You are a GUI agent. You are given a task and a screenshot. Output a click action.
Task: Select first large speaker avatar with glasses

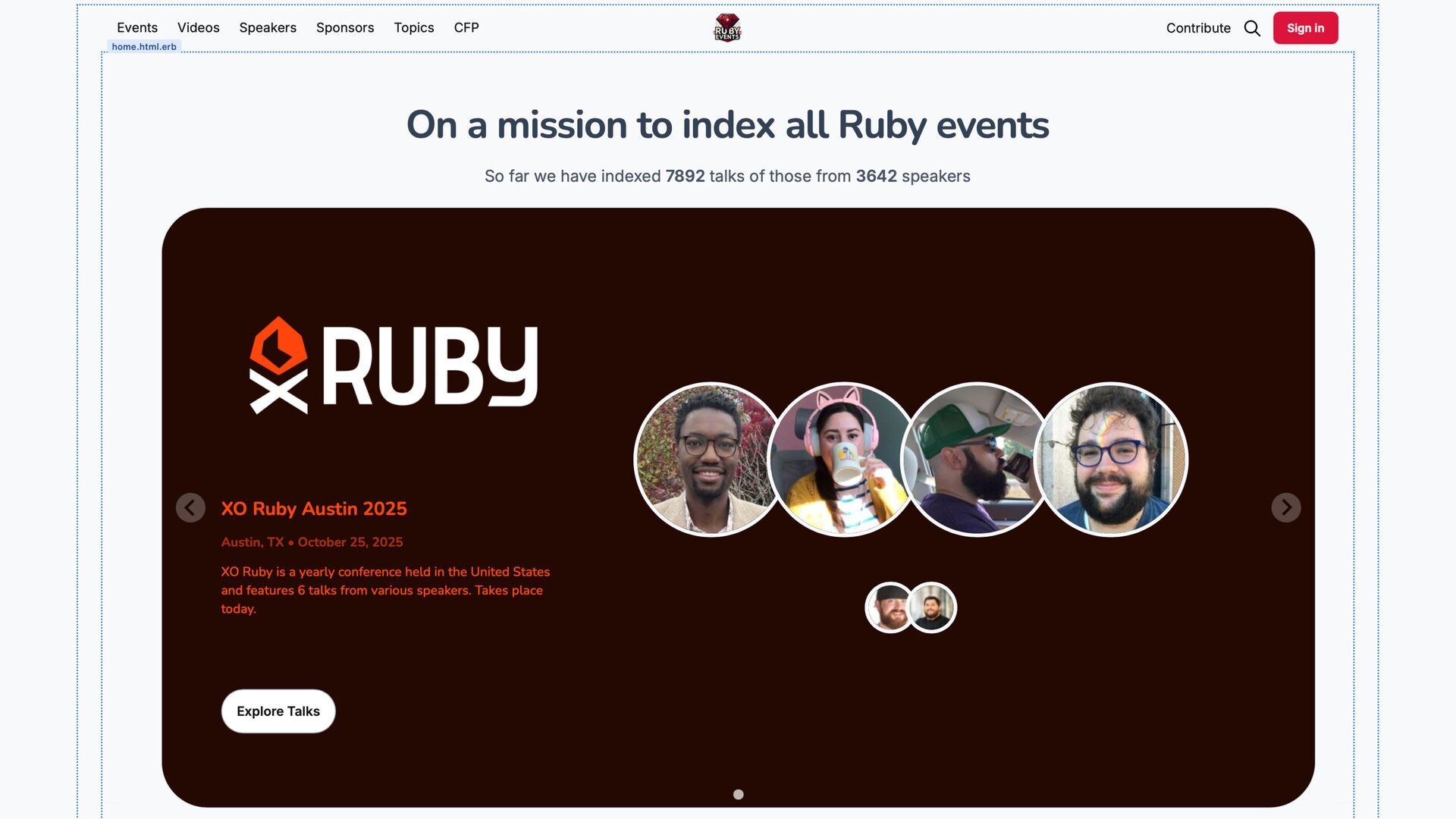707,460
